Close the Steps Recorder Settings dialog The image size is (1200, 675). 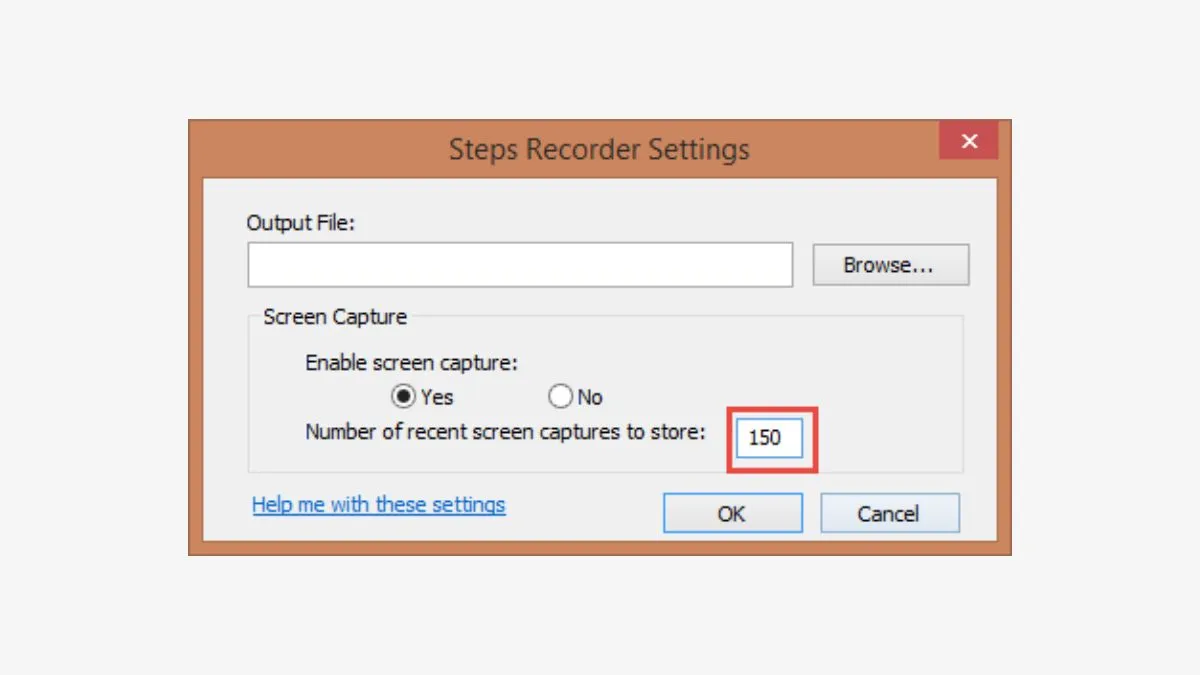[968, 141]
